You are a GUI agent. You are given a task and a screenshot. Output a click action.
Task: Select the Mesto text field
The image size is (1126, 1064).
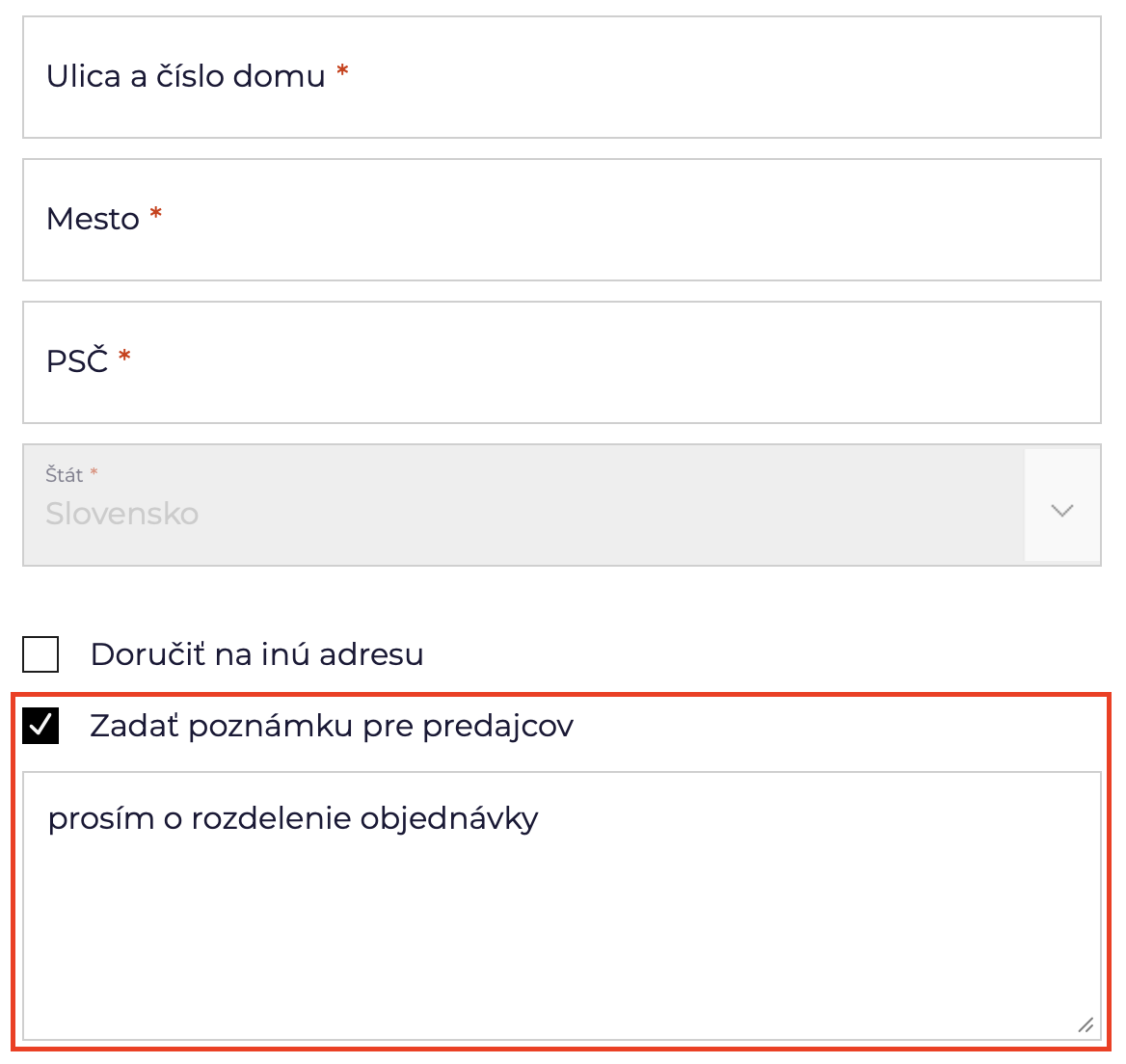(562, 220)
